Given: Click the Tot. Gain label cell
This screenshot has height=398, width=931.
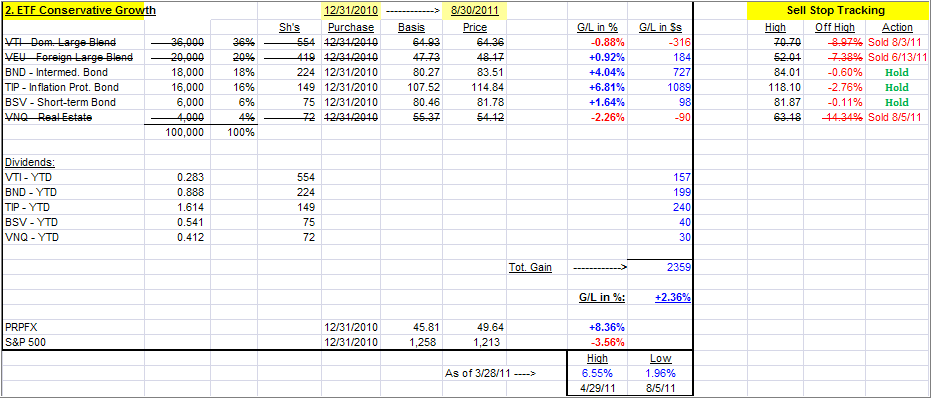Looking at the screenshot, I should click(x=531, y=267).
